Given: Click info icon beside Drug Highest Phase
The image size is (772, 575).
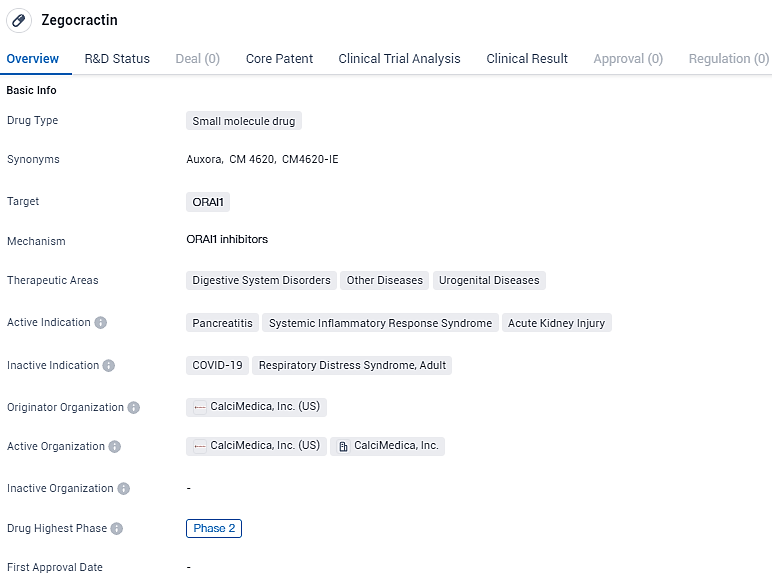Looking at the screenshot, I should point(117,529).
